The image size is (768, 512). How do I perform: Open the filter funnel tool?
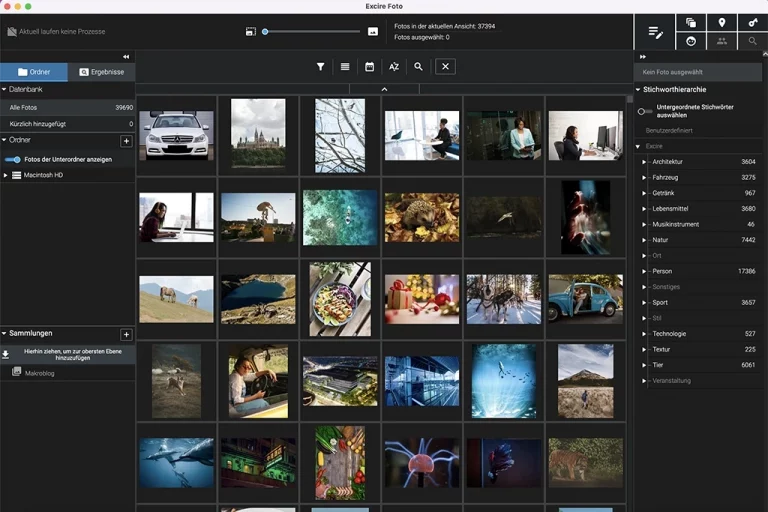[320, 66]
